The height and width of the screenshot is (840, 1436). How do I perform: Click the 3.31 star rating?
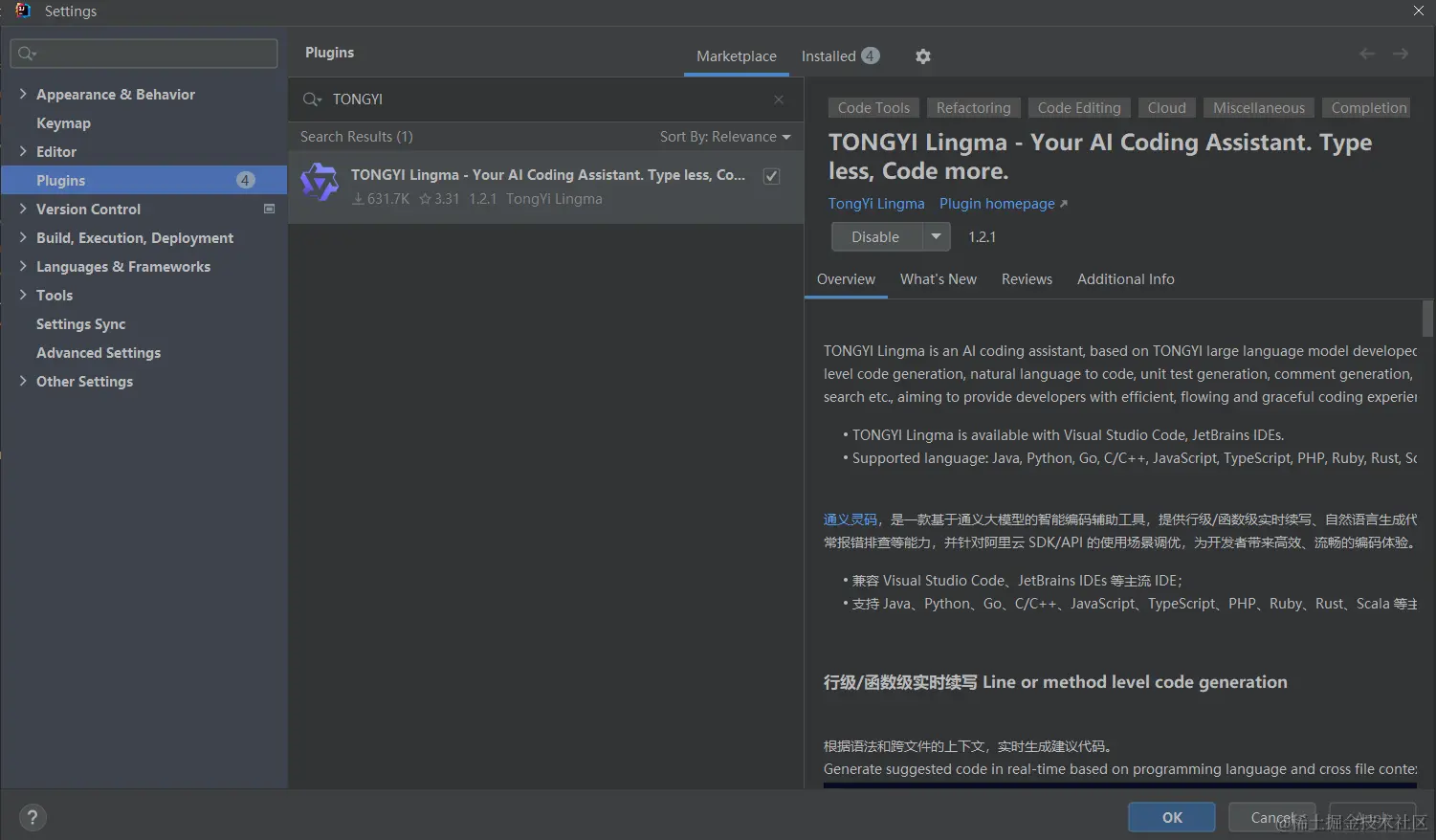pos(439,199)
